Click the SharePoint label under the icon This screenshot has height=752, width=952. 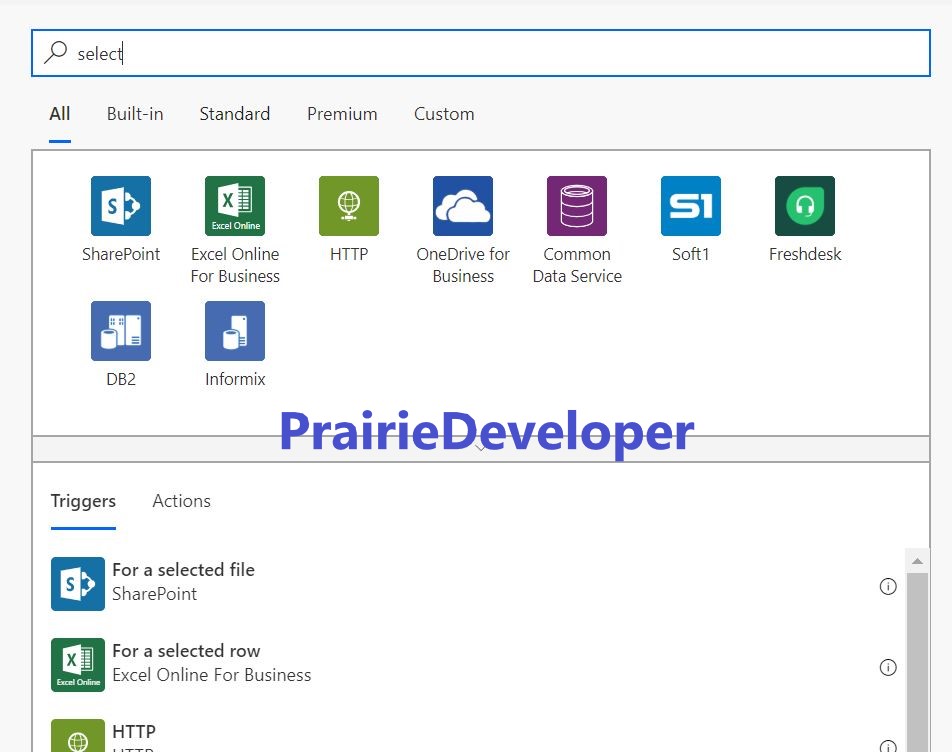tap(121, 254)
